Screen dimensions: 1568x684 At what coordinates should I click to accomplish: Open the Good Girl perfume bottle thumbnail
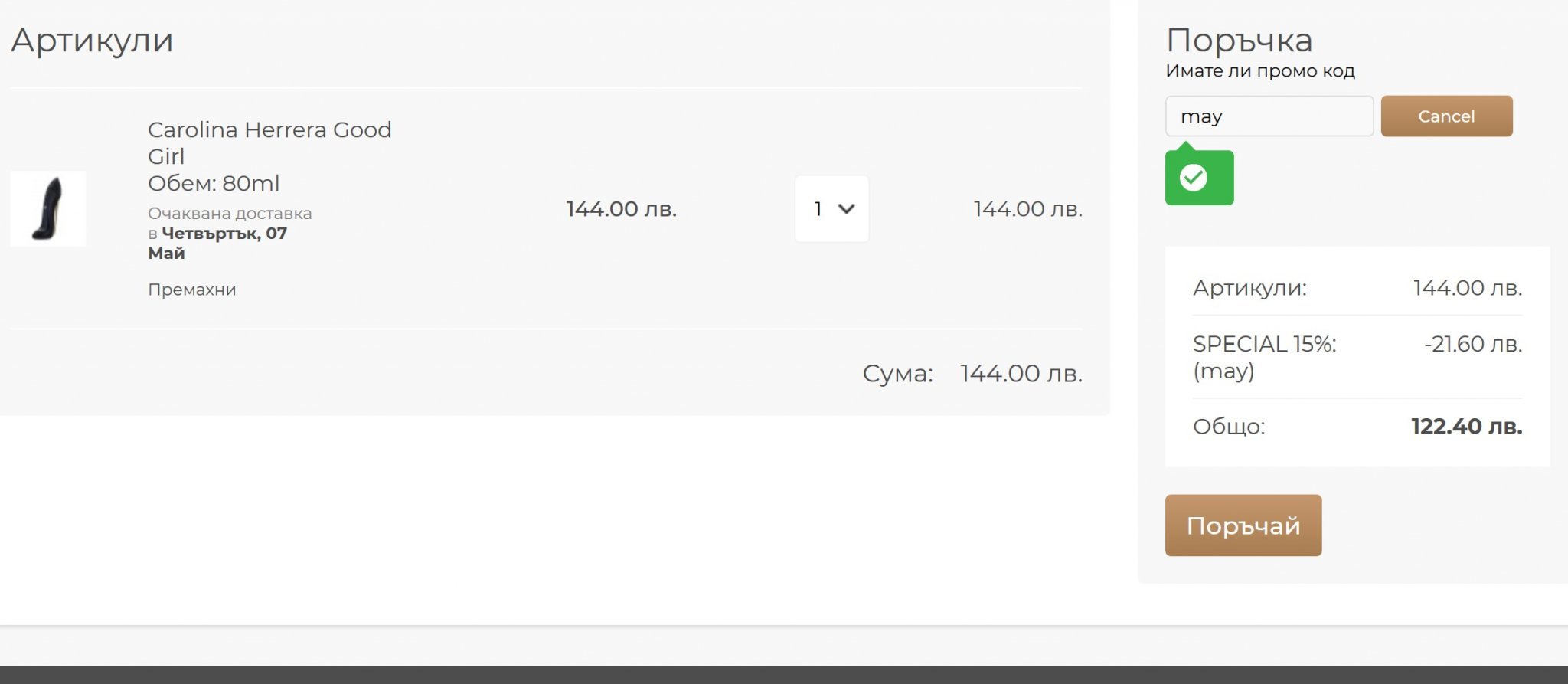coord(48,208)
